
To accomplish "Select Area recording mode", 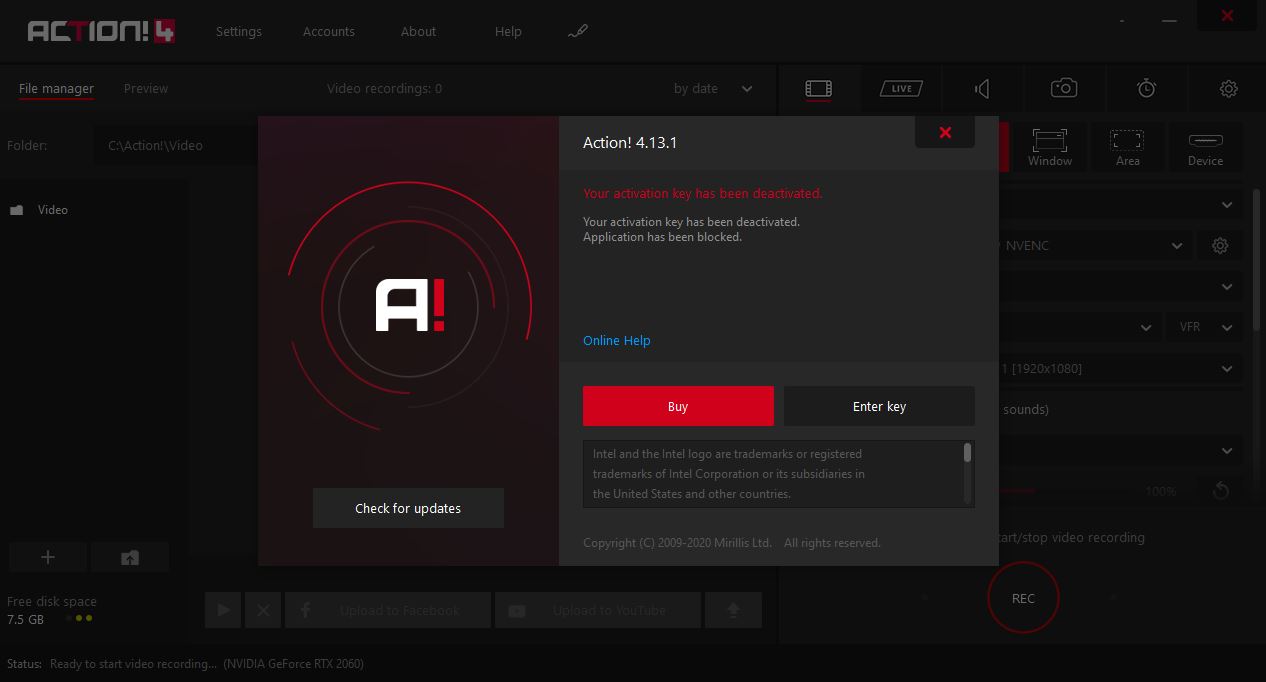I will click(x=1127, y=148).
